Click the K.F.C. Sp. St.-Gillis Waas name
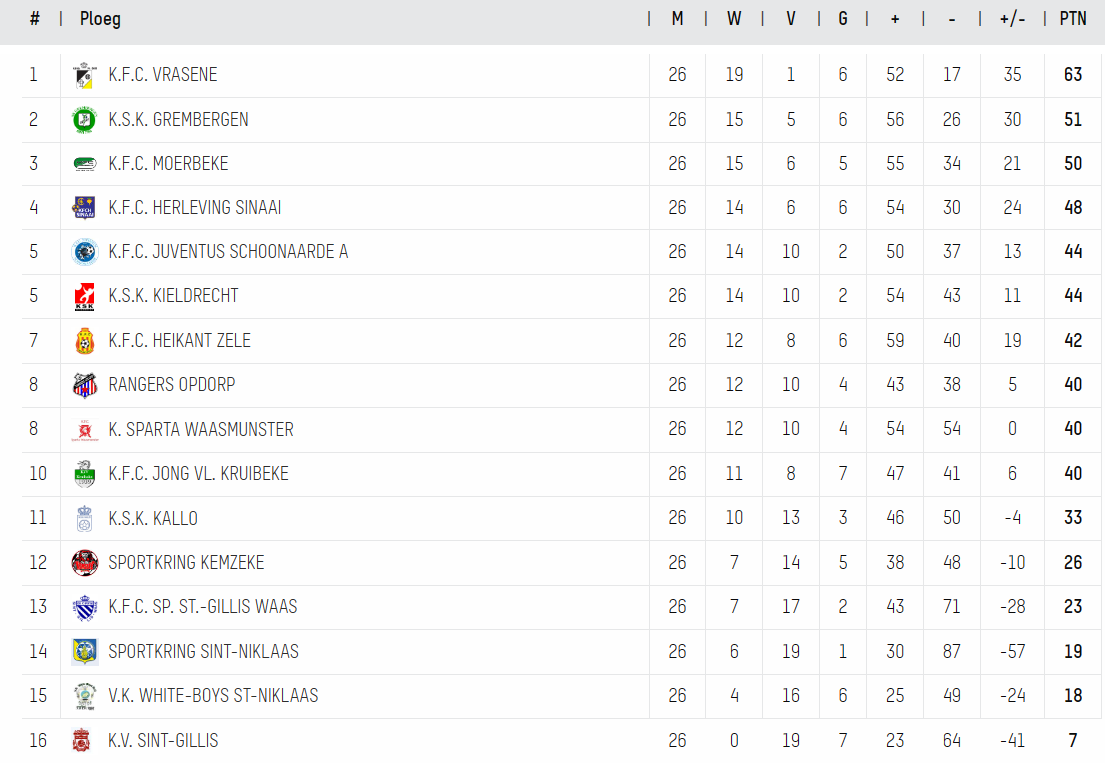The height and width of the screenshot is (767, 1105). (203, 607)
